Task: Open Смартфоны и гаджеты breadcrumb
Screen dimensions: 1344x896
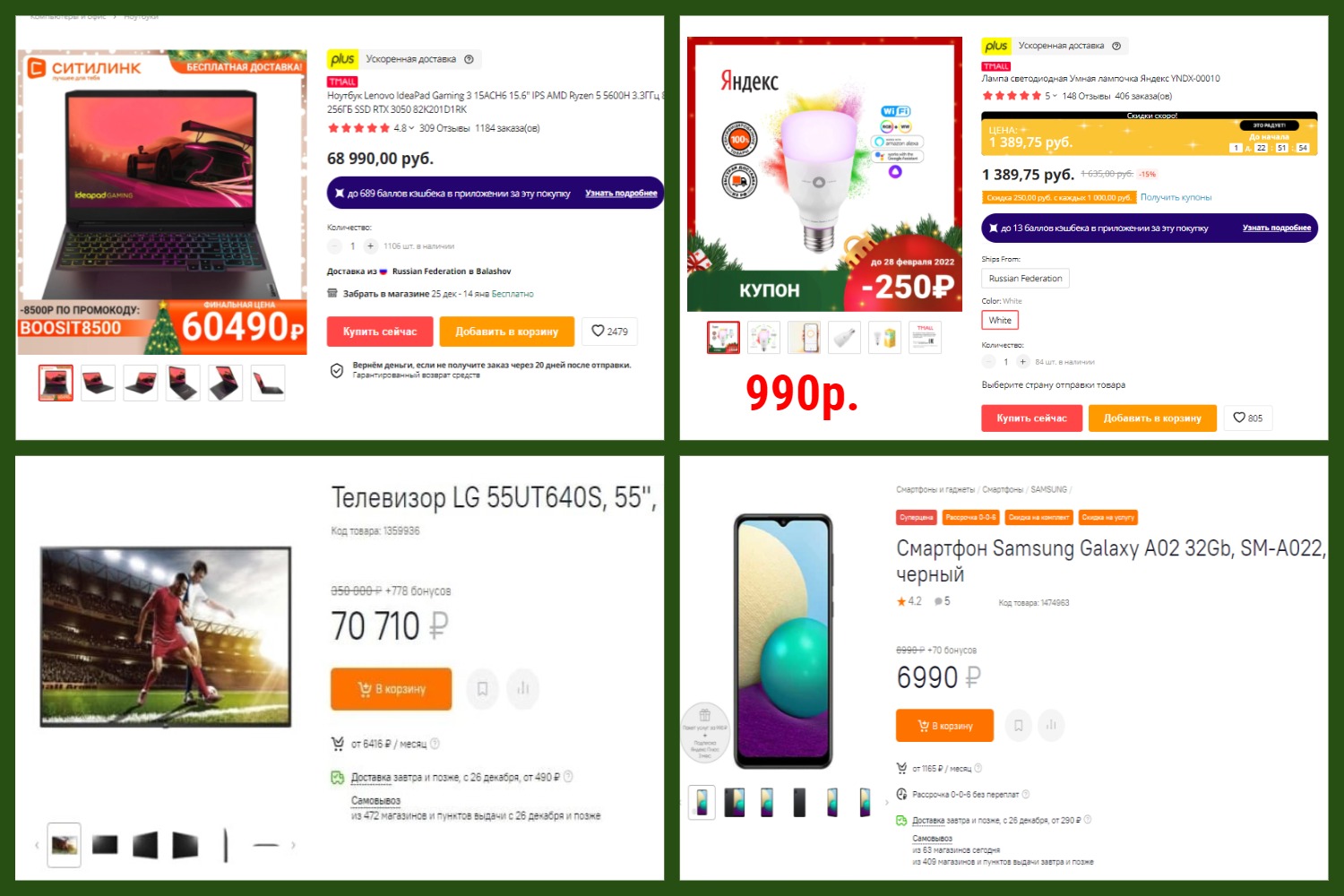Action: point(935,490)
